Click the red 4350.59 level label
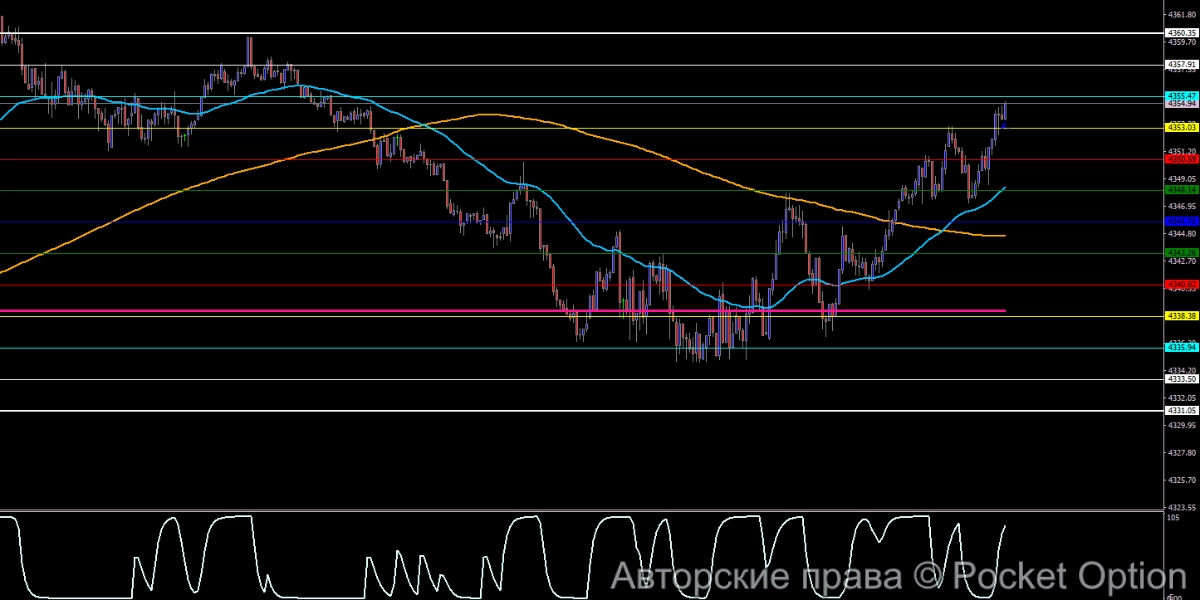Screen dimensions: 1200x600 point(1181,159)
